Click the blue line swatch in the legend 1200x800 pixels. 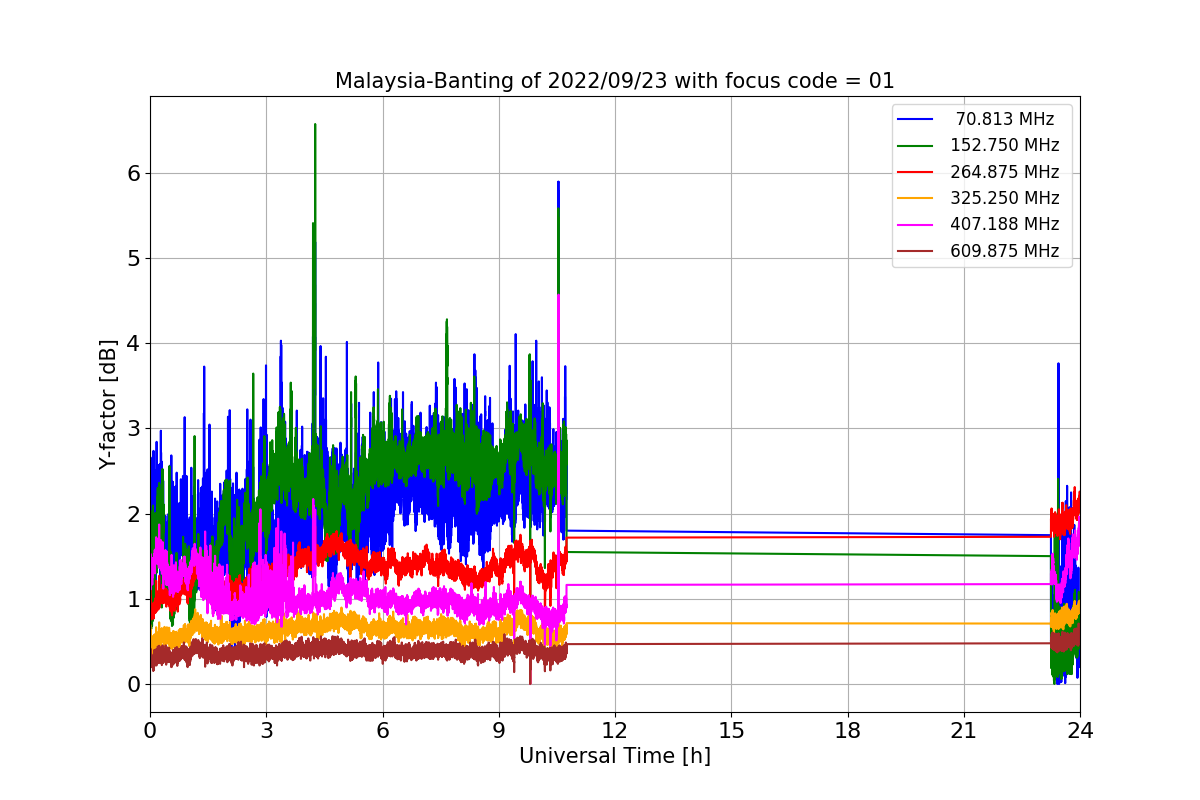tap(915, 119)
